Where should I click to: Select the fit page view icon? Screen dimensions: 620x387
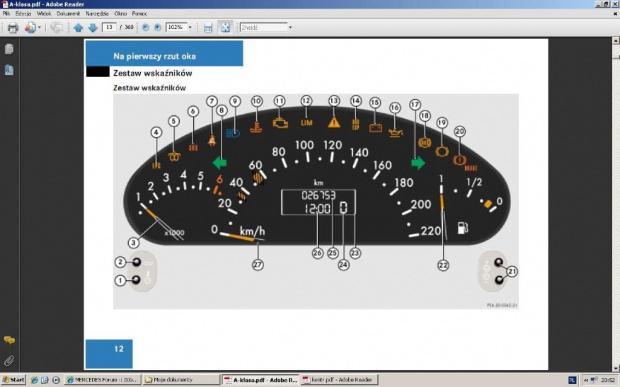pyautogui.click(x=225, y=28)
